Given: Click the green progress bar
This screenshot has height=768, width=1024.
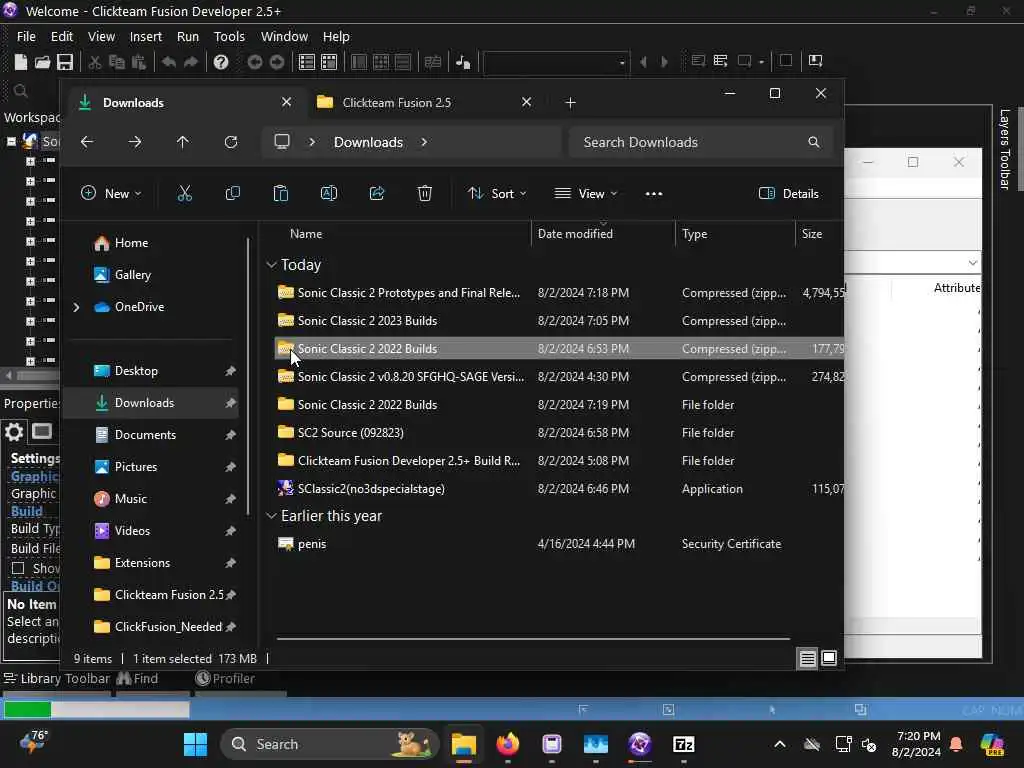Looking at the screenshot, I should [x=27, y=709].
